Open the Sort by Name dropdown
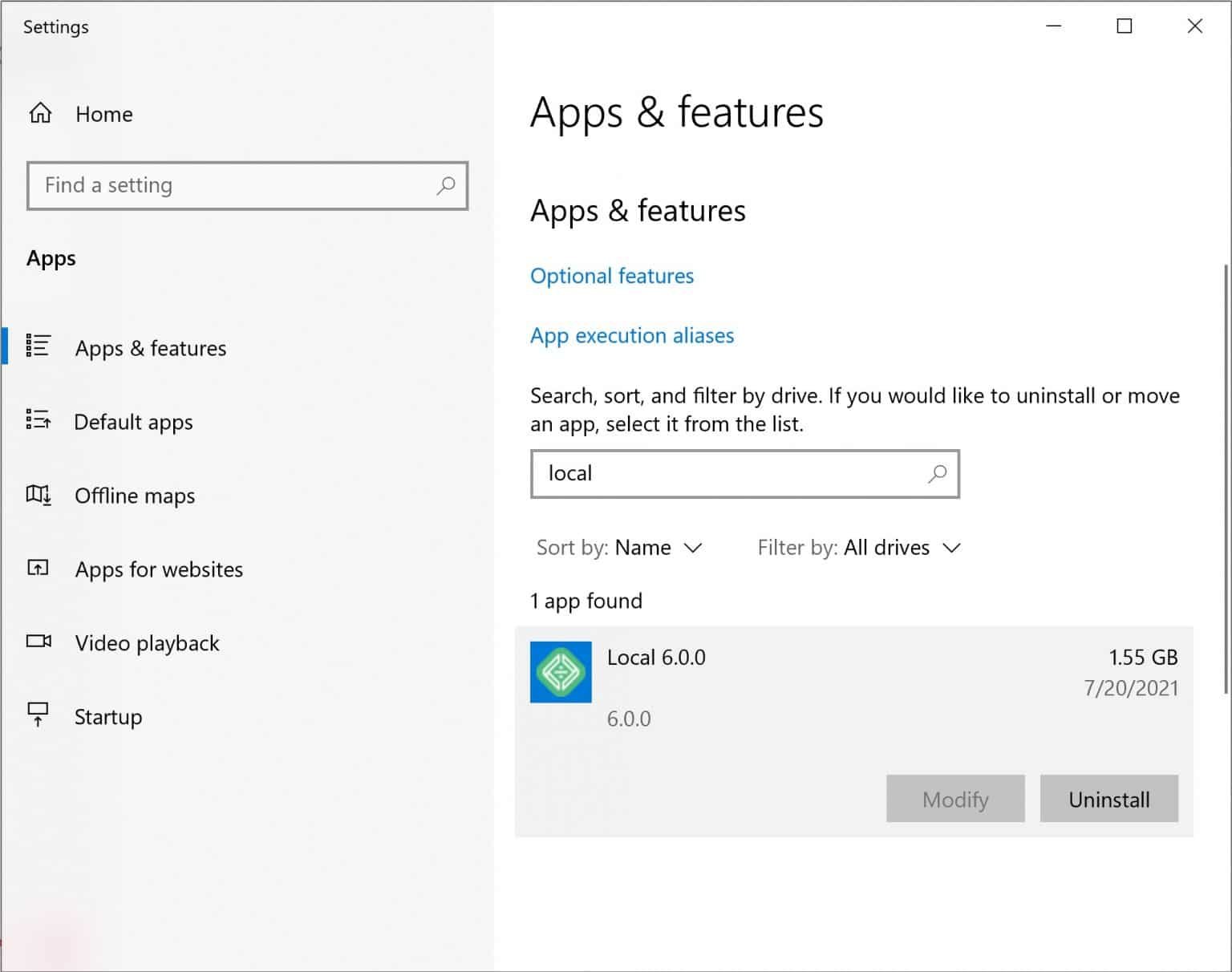 pyautogui.click(x=658, y=548)
